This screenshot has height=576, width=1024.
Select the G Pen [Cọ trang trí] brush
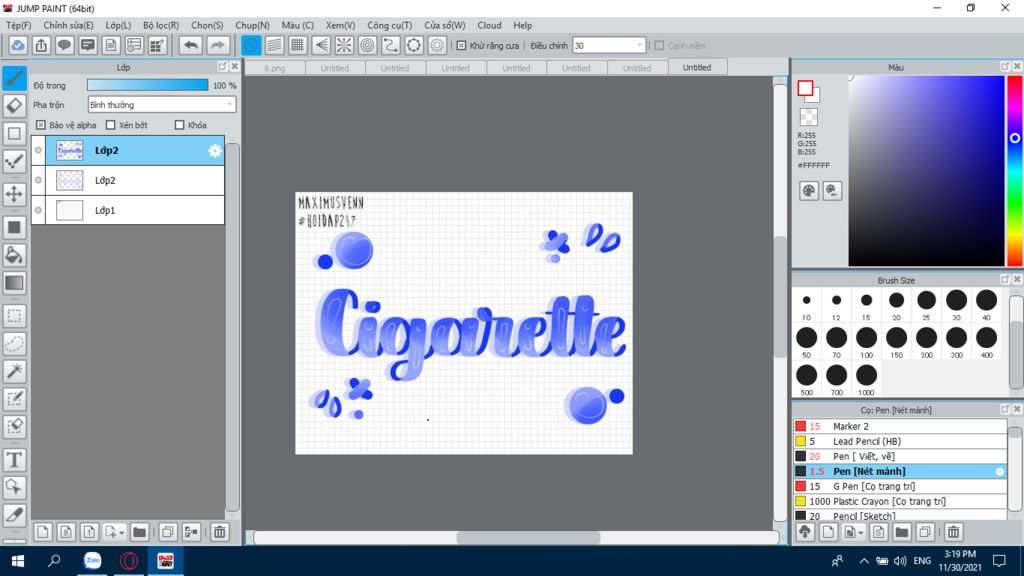pyautogui.click(x=900, y=486)
